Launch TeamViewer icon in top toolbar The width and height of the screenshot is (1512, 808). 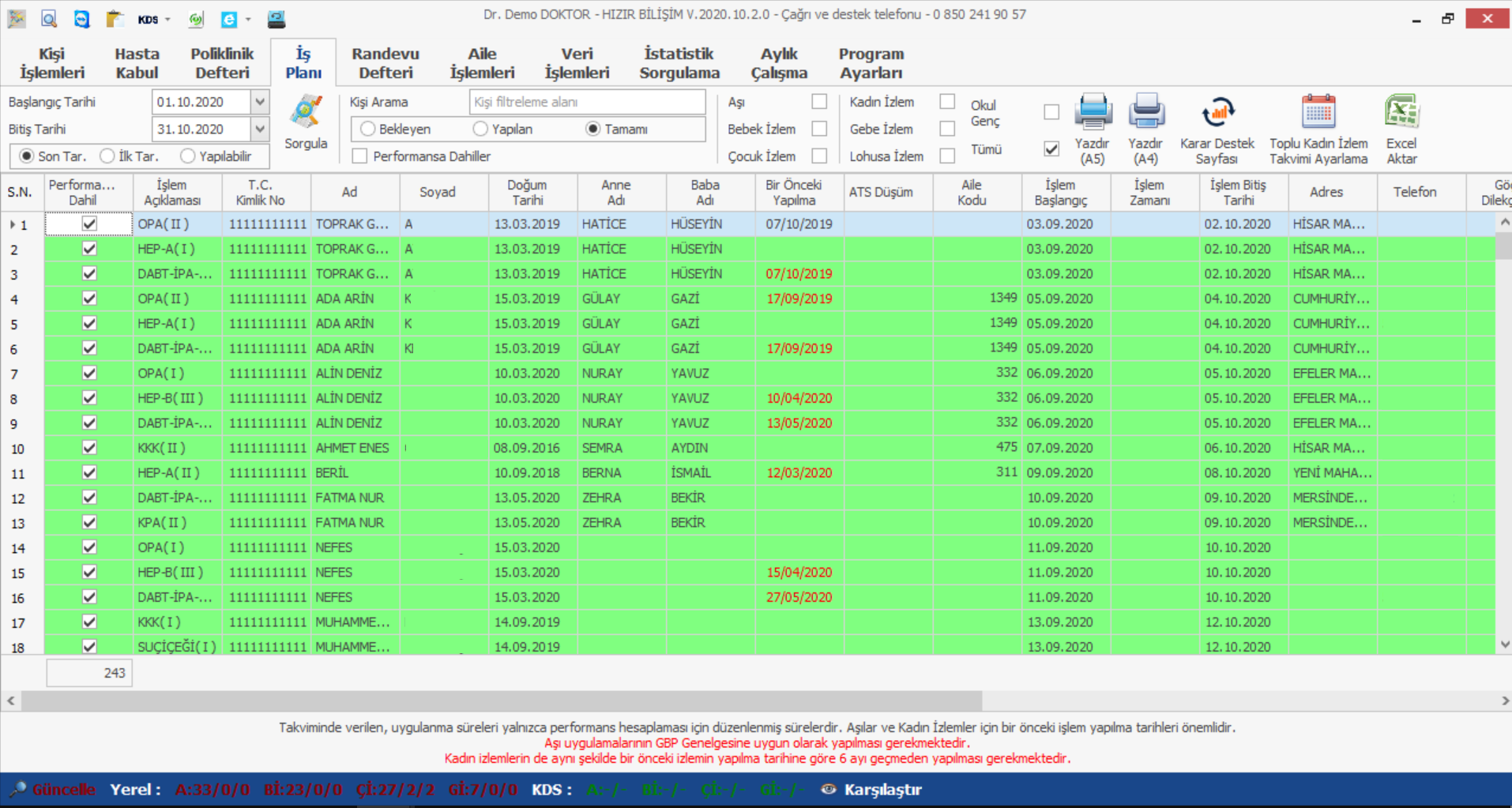82,19
